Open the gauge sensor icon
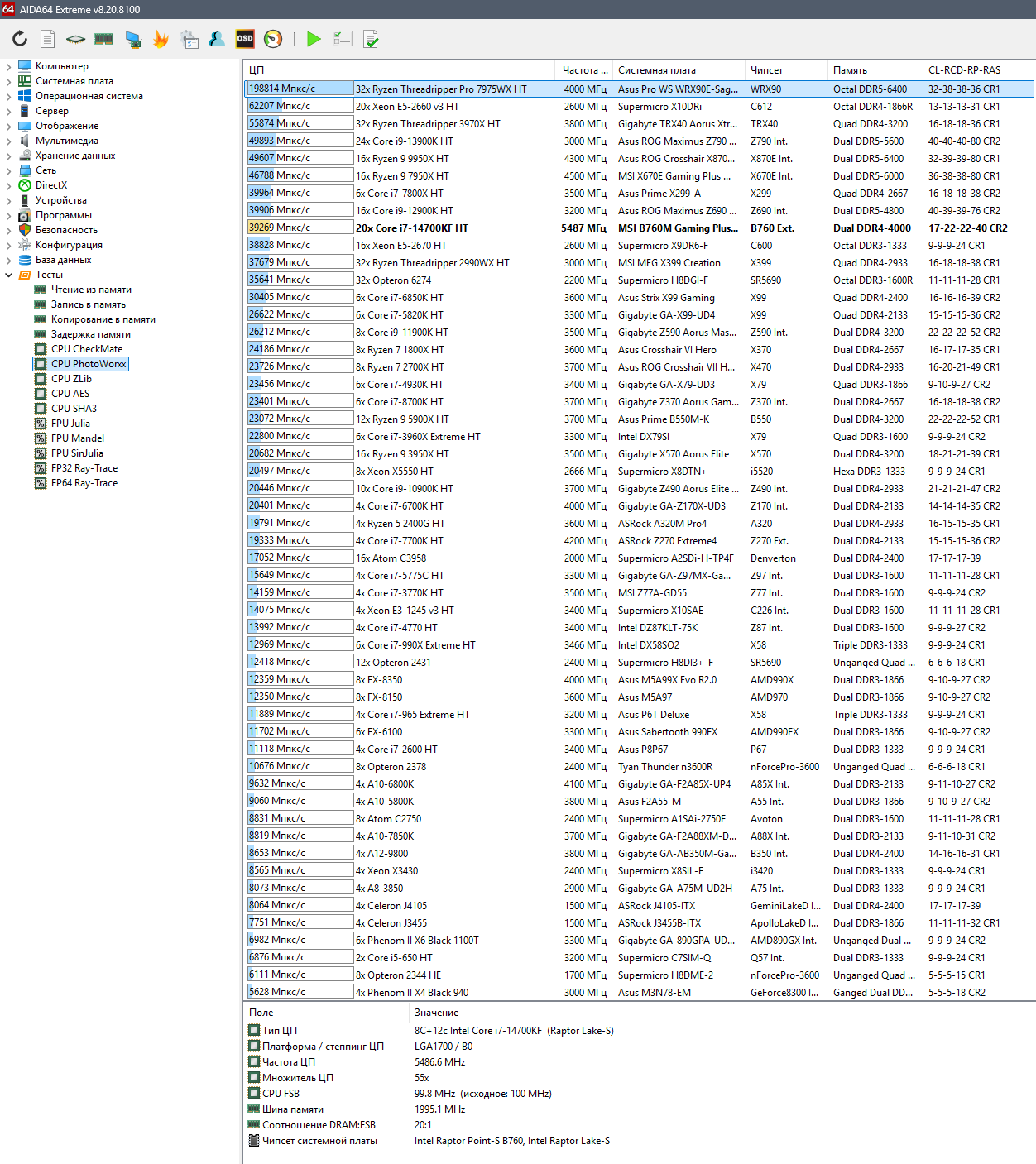Viewport: 1036px width, 1164px height. point(273,38)
